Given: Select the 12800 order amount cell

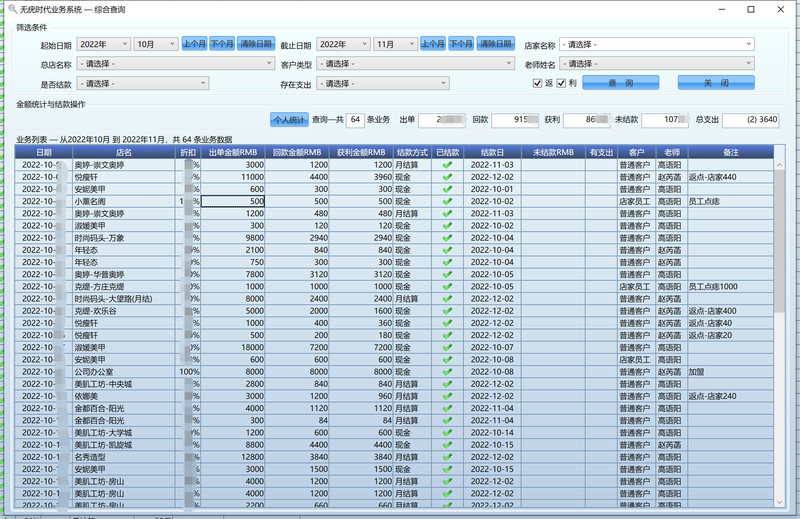Looking at the screenshot, I should pos(233,457).
